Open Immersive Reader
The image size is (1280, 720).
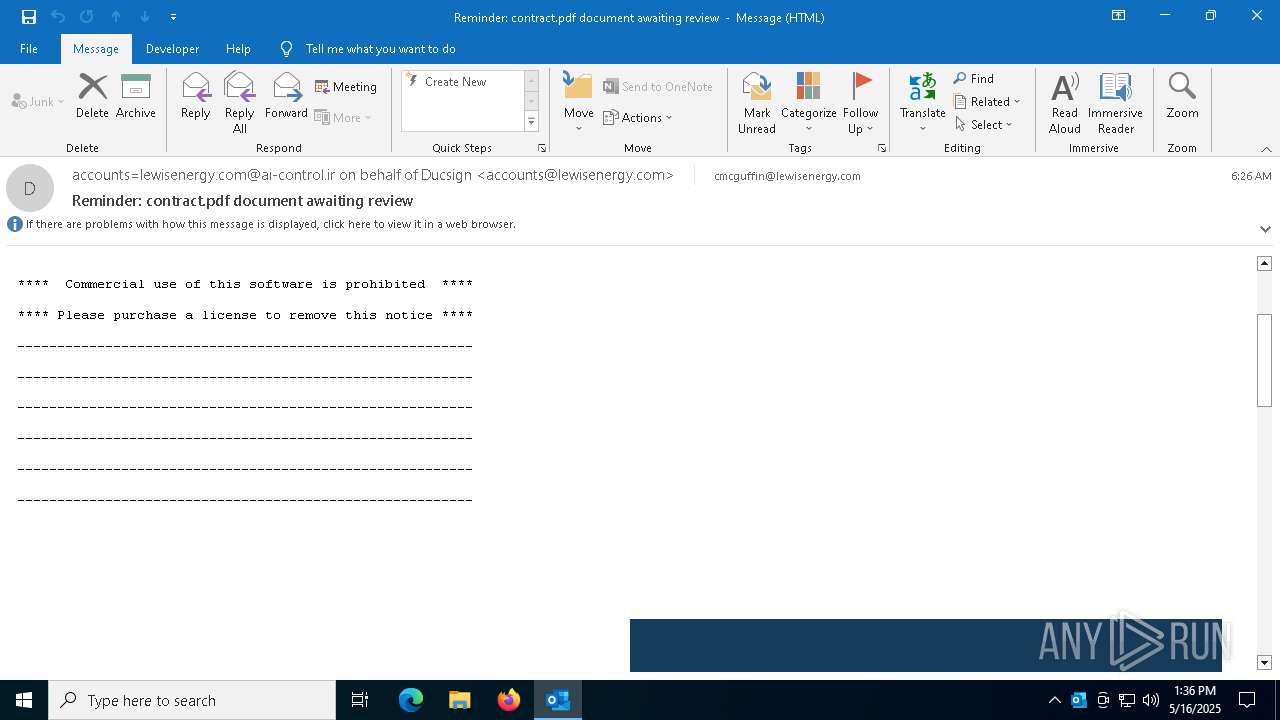coord(1115,103)
